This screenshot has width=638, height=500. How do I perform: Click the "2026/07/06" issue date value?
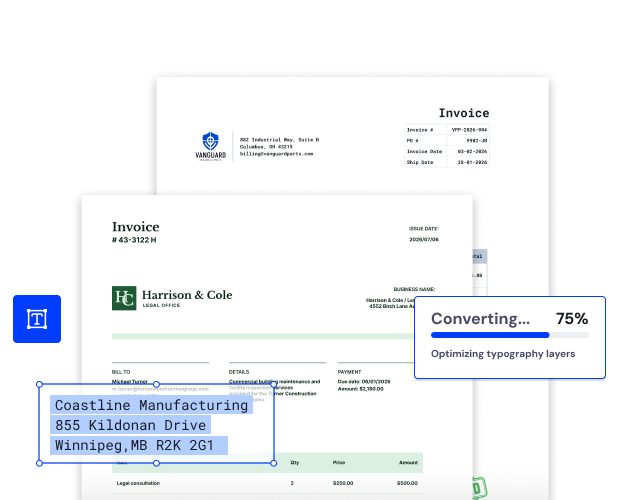[424, 240]
